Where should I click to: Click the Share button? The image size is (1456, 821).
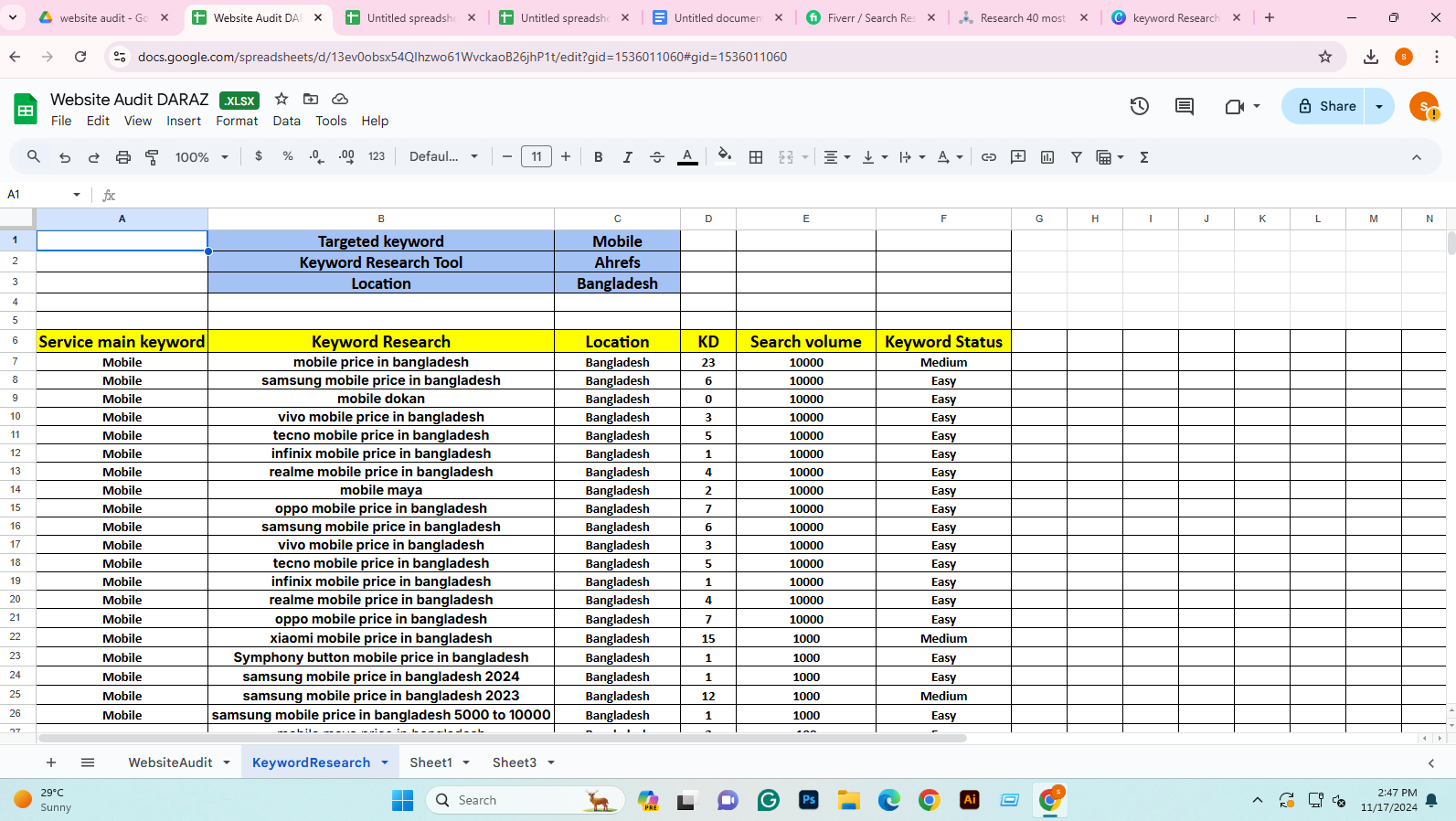[1327, 106]
